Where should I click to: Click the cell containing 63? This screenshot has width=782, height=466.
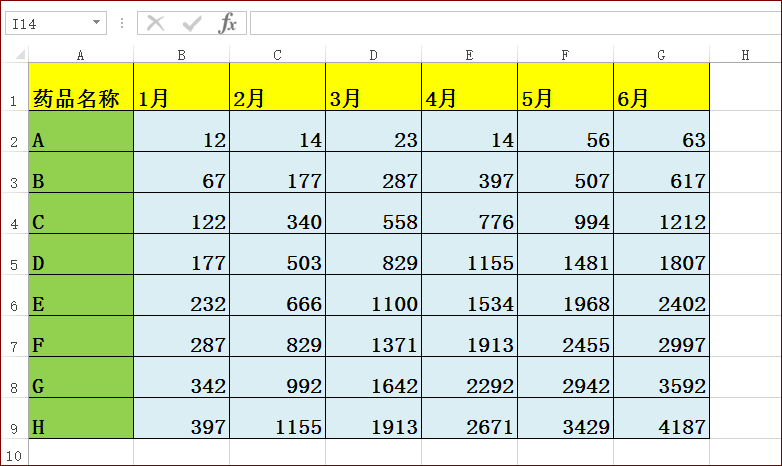(661, 131)
